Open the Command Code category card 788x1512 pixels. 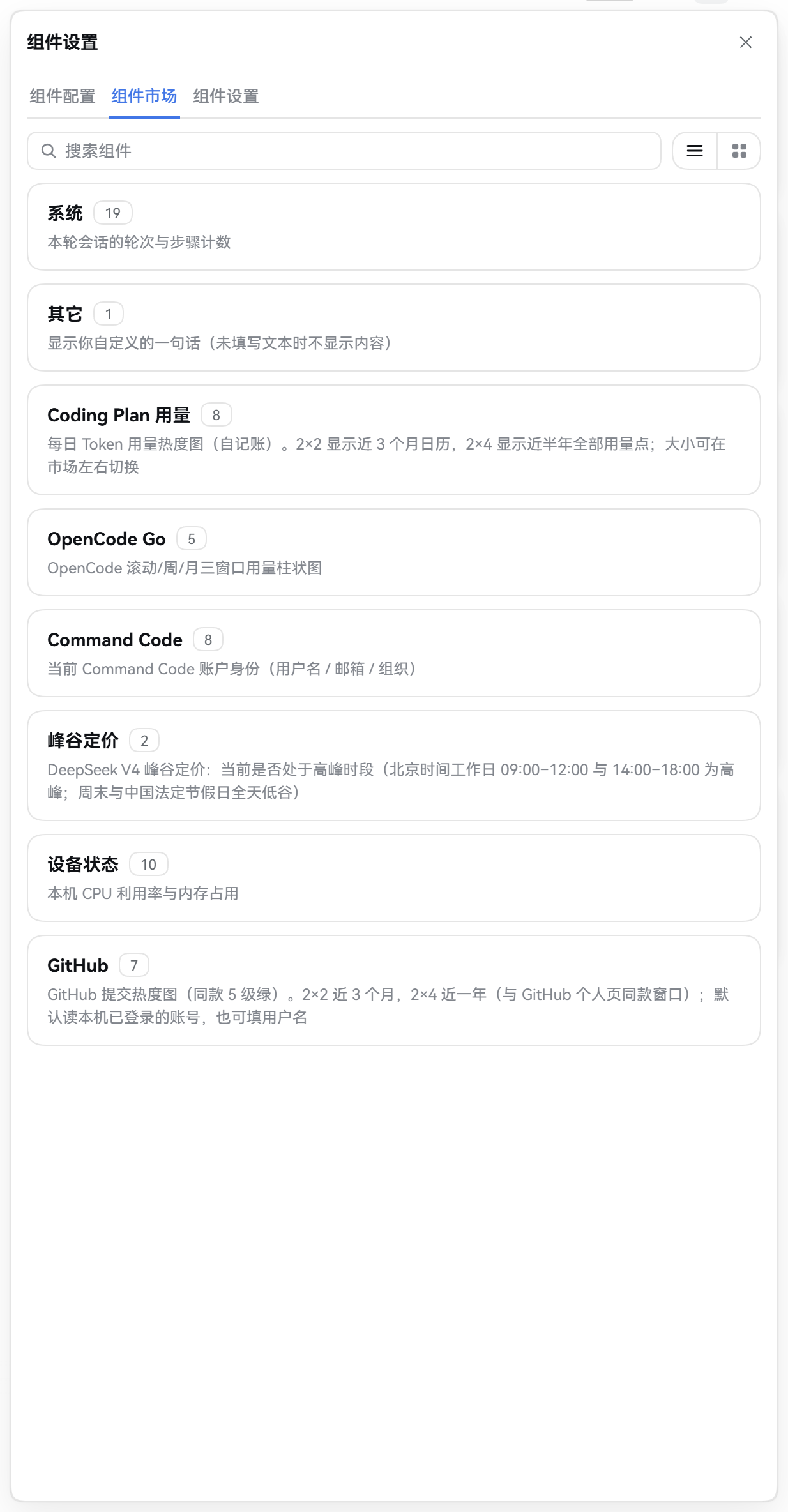tap(394, 653)
